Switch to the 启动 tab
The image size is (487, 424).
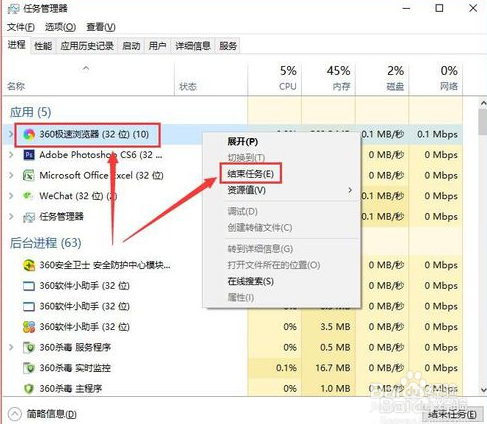click(x=131, y=46)
